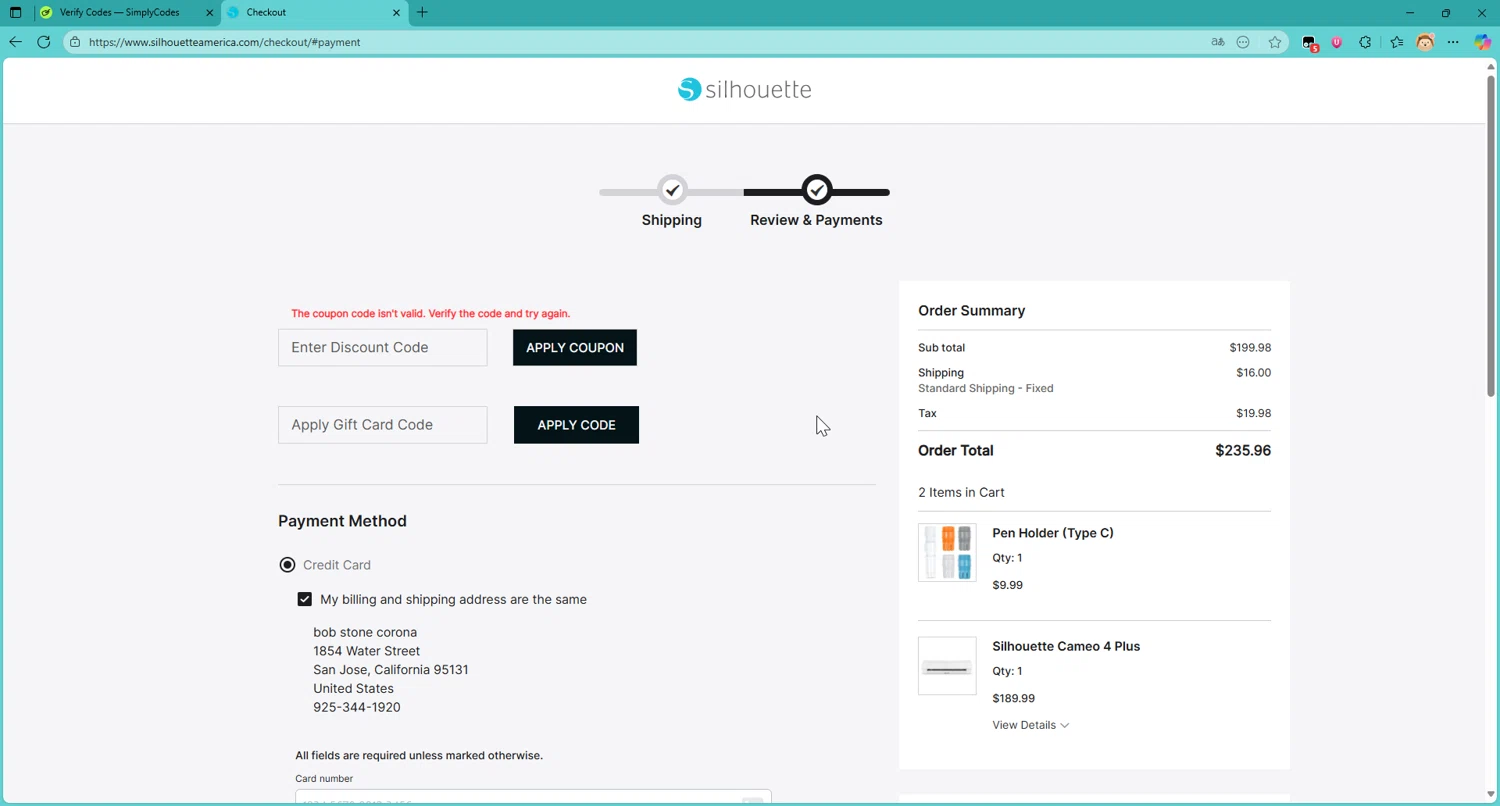
Task: Focus the Enter Discount Code field
Action: 383,348
